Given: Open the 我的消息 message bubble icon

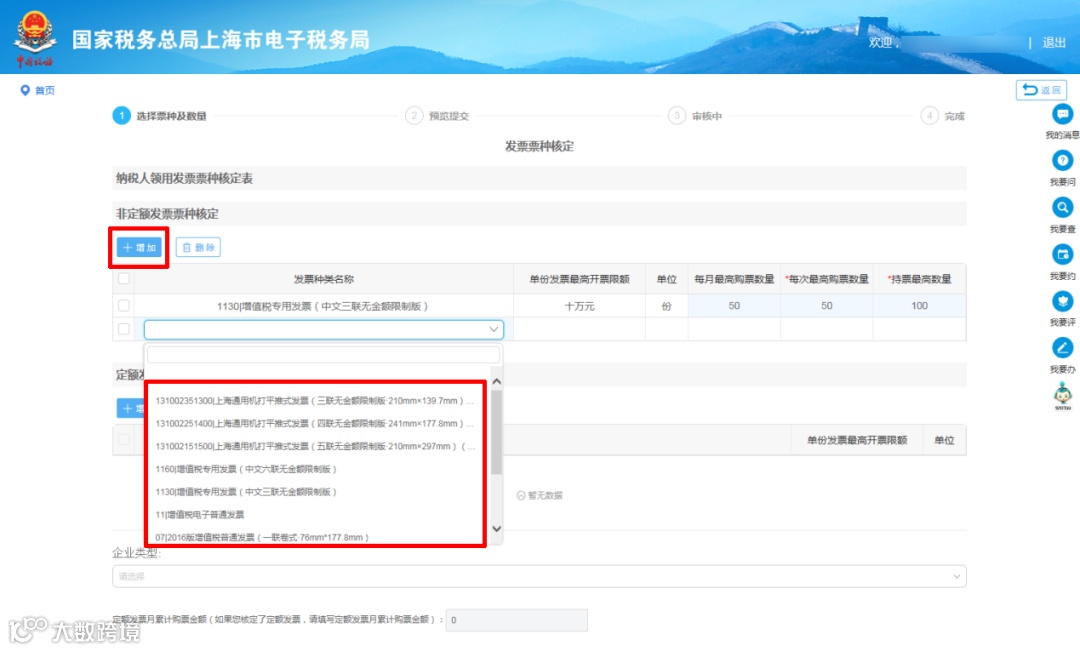Looking at the screenshot, I should coord(1062,114).
